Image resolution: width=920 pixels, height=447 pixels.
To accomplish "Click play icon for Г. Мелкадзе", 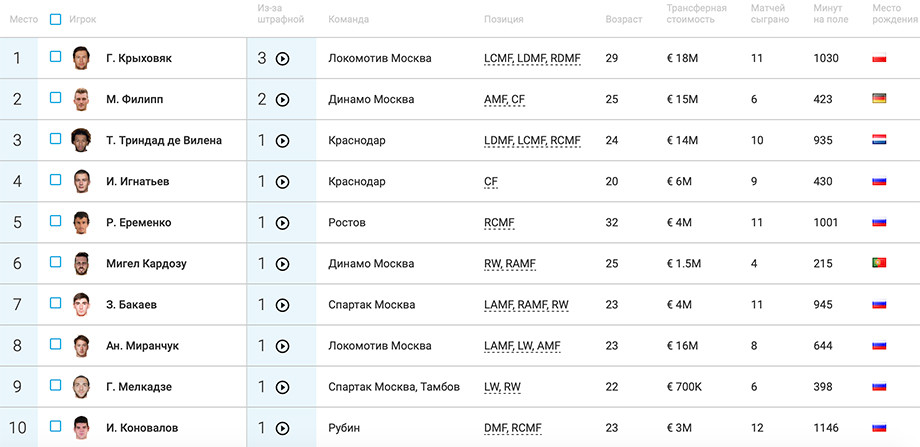I will point(283,387).
